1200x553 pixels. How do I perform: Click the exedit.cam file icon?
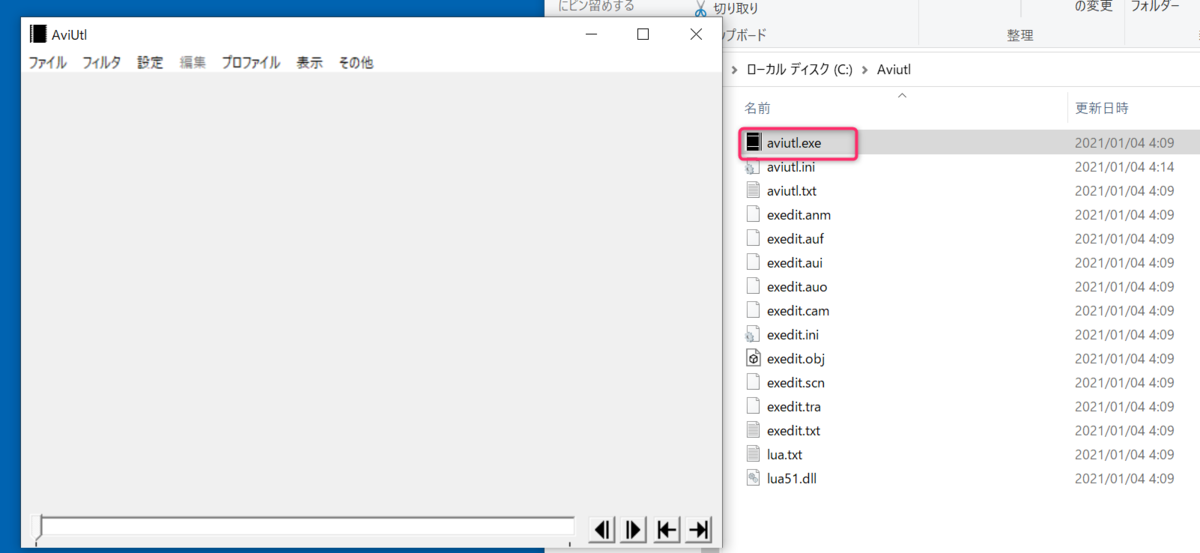[x=754, y=311]
